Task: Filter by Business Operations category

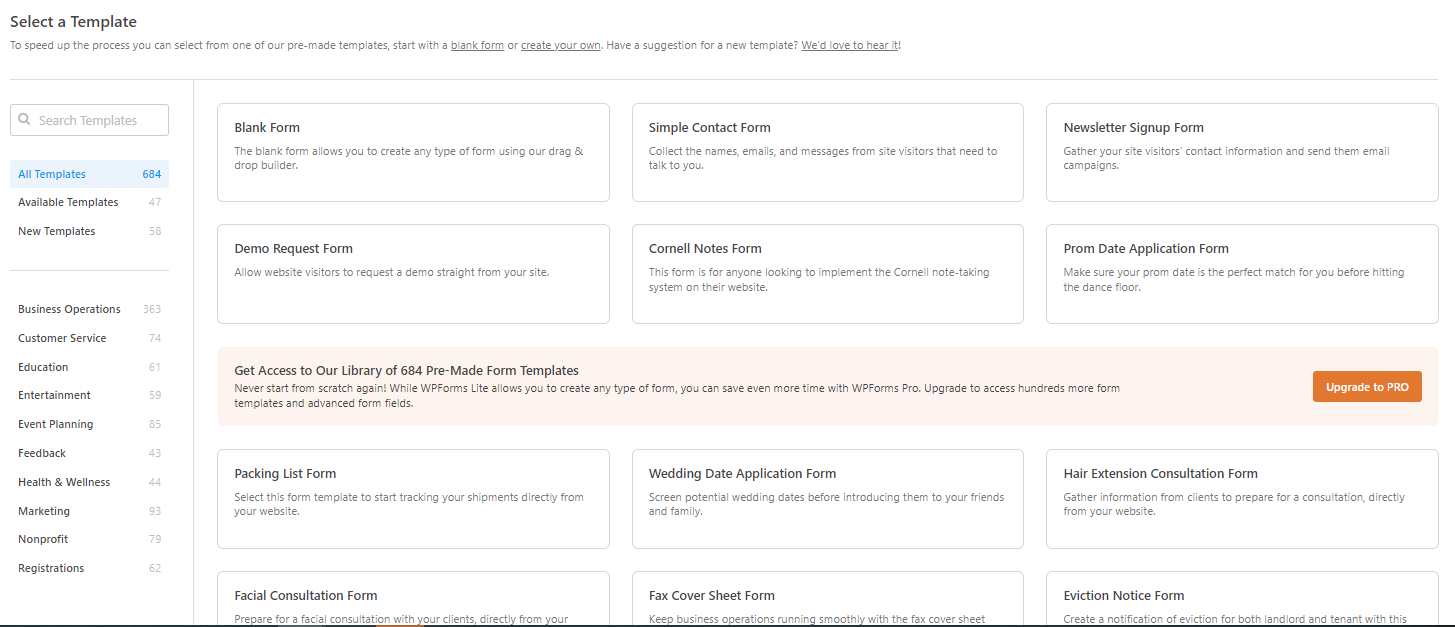Action: click(89, 309)
